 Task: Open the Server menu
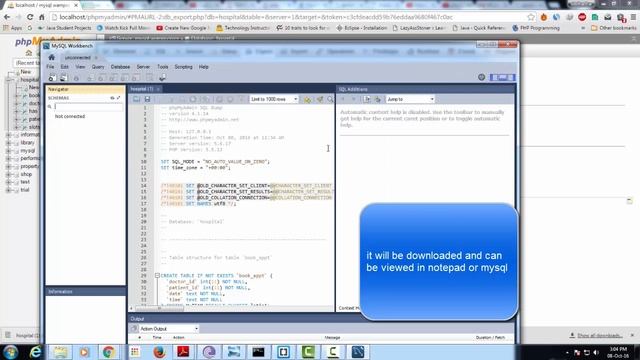(143, 67)
